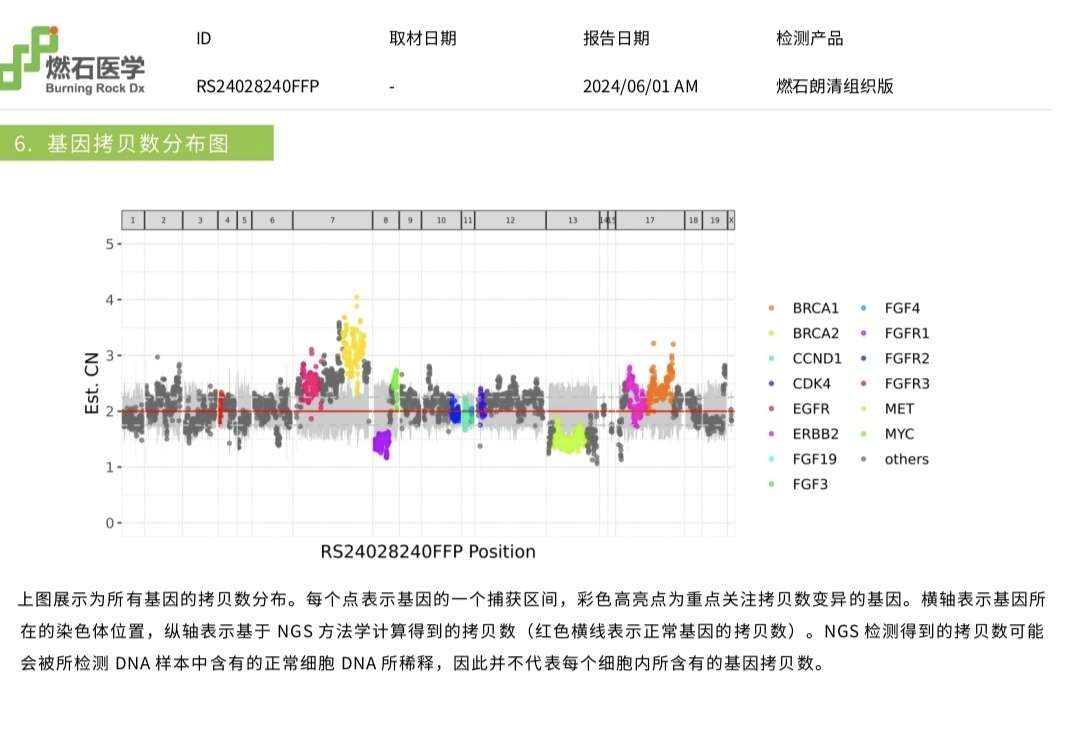
Task: Click the red FGFR3 color swatch
Action: pos(863,383)
